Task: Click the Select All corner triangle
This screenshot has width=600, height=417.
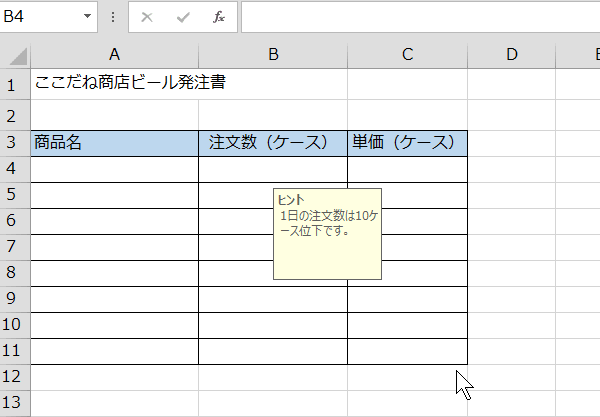Action: coord(15,54)
